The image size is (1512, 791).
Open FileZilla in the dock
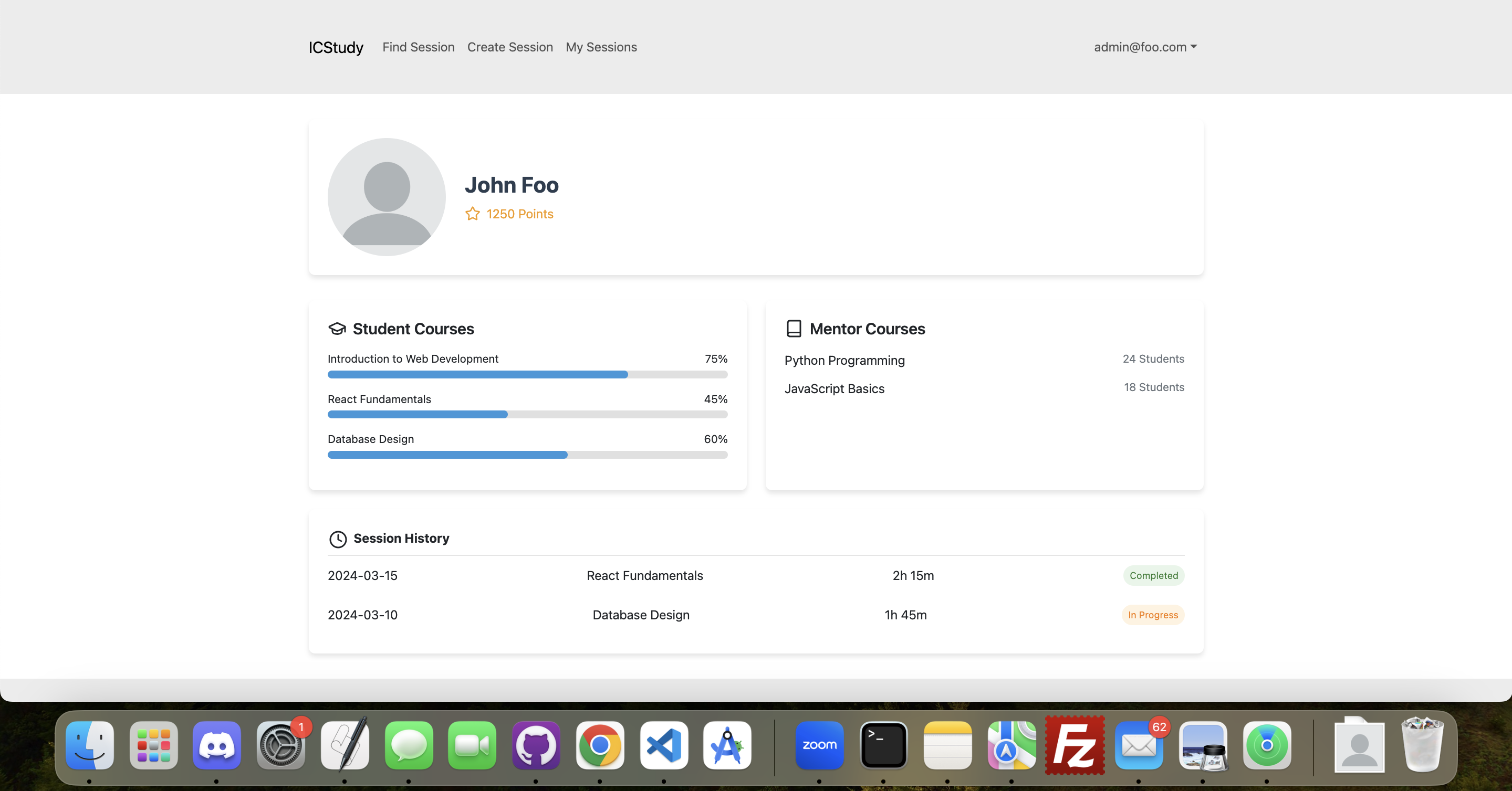1075,745
